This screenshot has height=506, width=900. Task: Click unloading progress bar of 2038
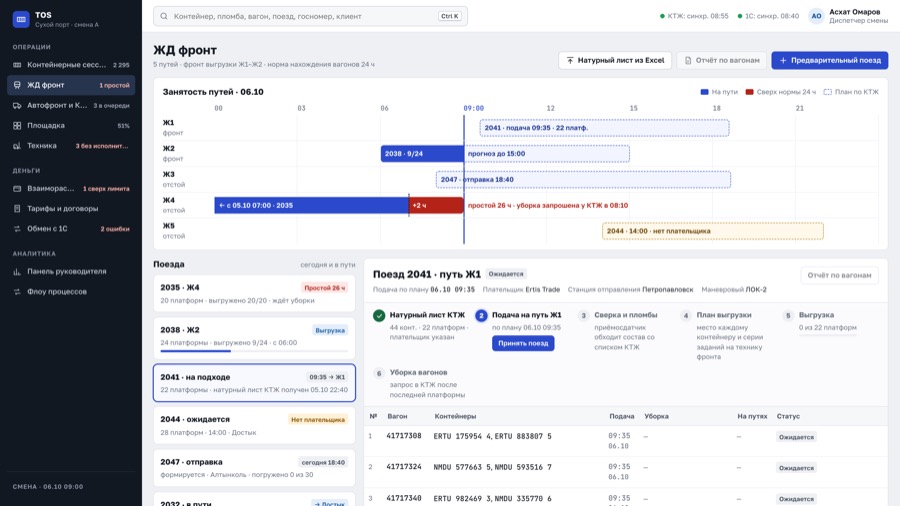254,351
